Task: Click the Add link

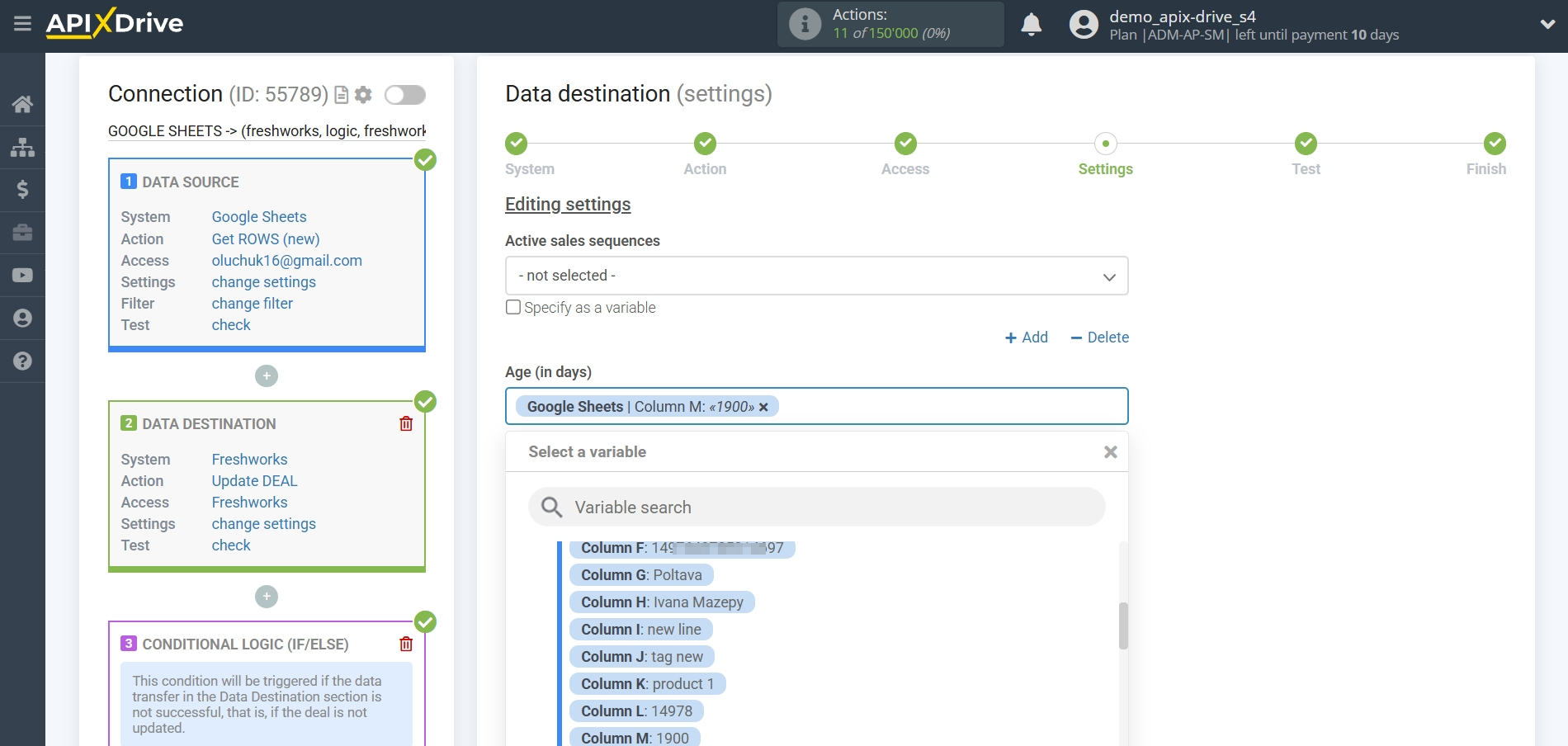Action: [1026, 338]
